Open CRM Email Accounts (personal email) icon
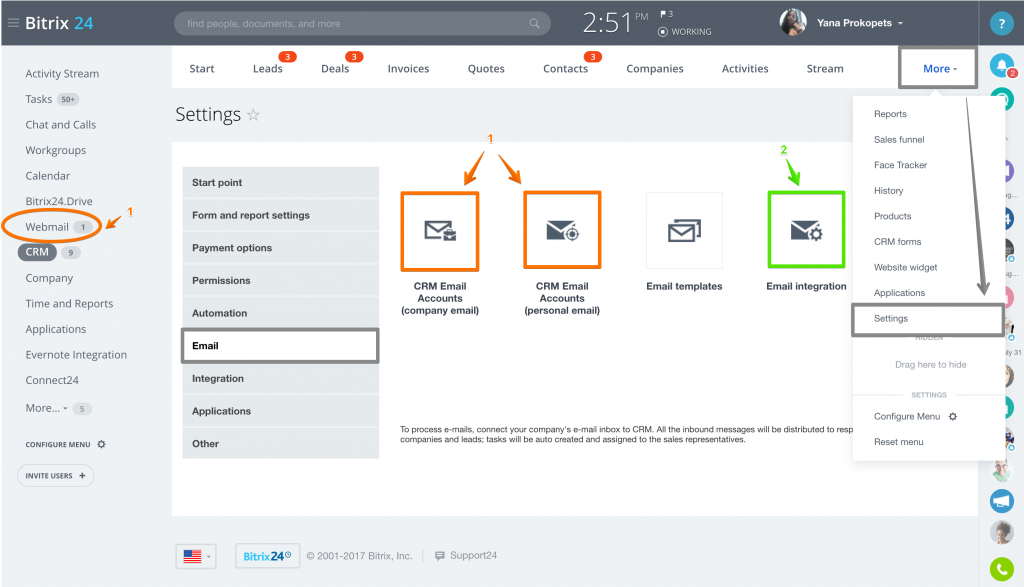 (562, 230)
